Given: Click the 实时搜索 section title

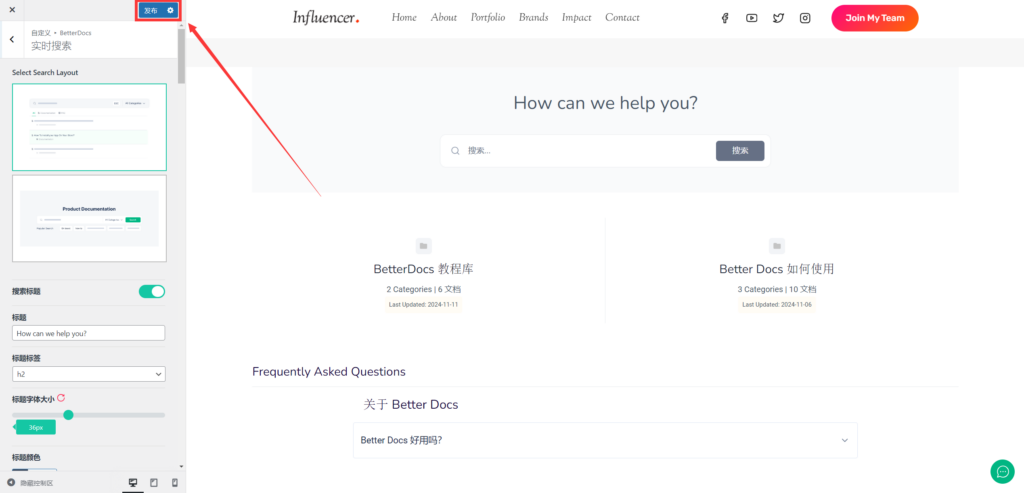Looking at the screenshot, I should click(x=52, y=46).
